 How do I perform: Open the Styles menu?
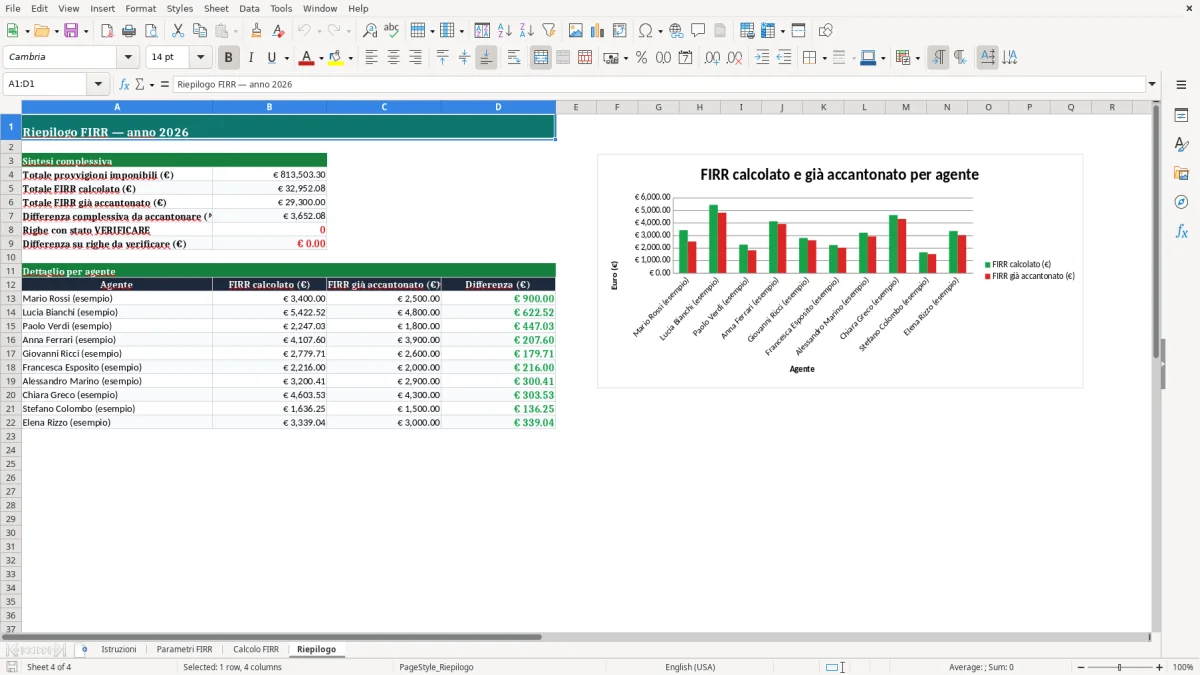tap(180, 8)
